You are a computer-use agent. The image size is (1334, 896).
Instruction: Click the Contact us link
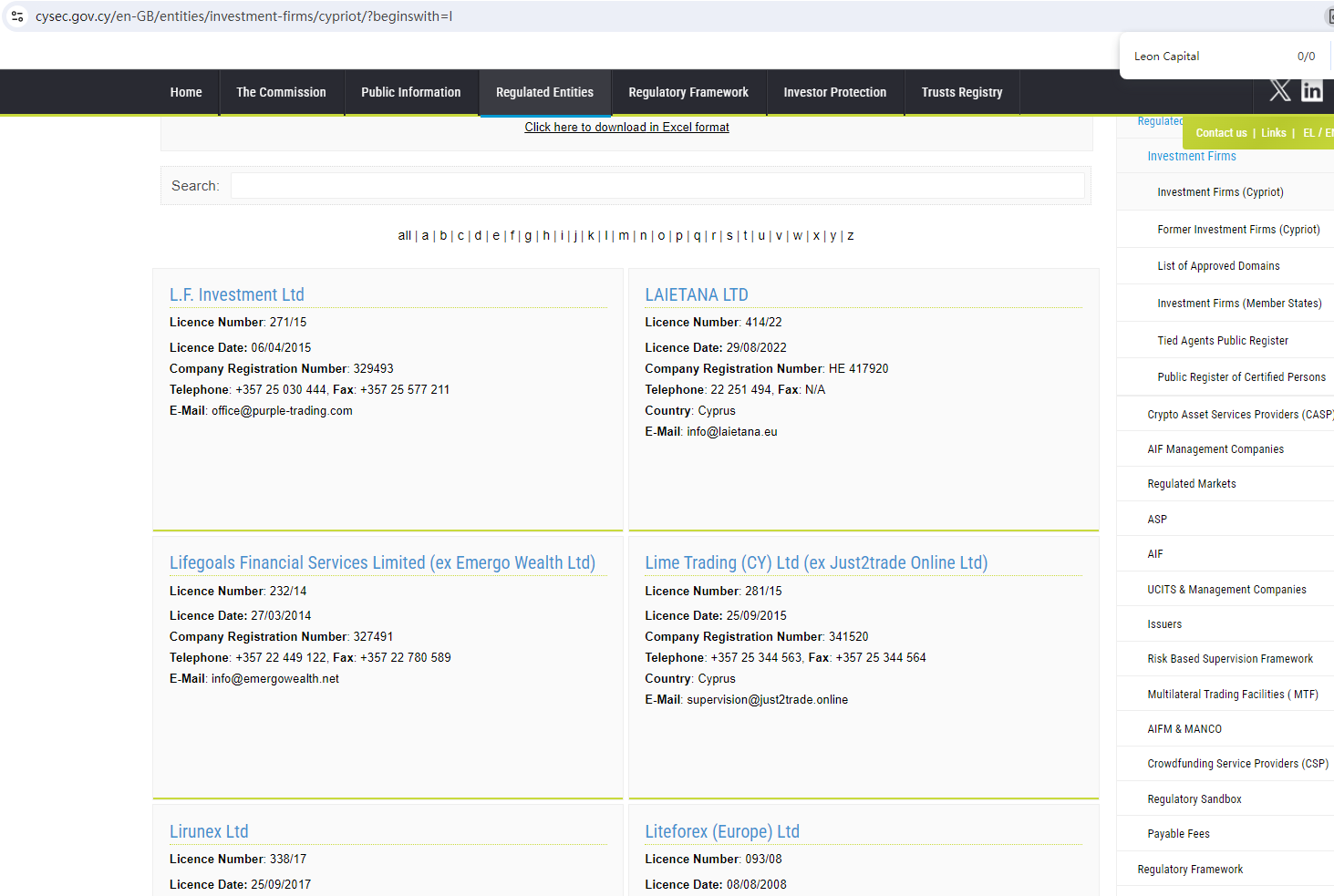point(1221,133)
